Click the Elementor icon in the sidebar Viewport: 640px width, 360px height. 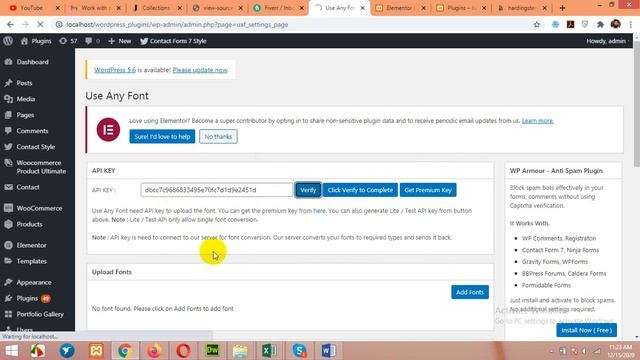pos(8,245)
